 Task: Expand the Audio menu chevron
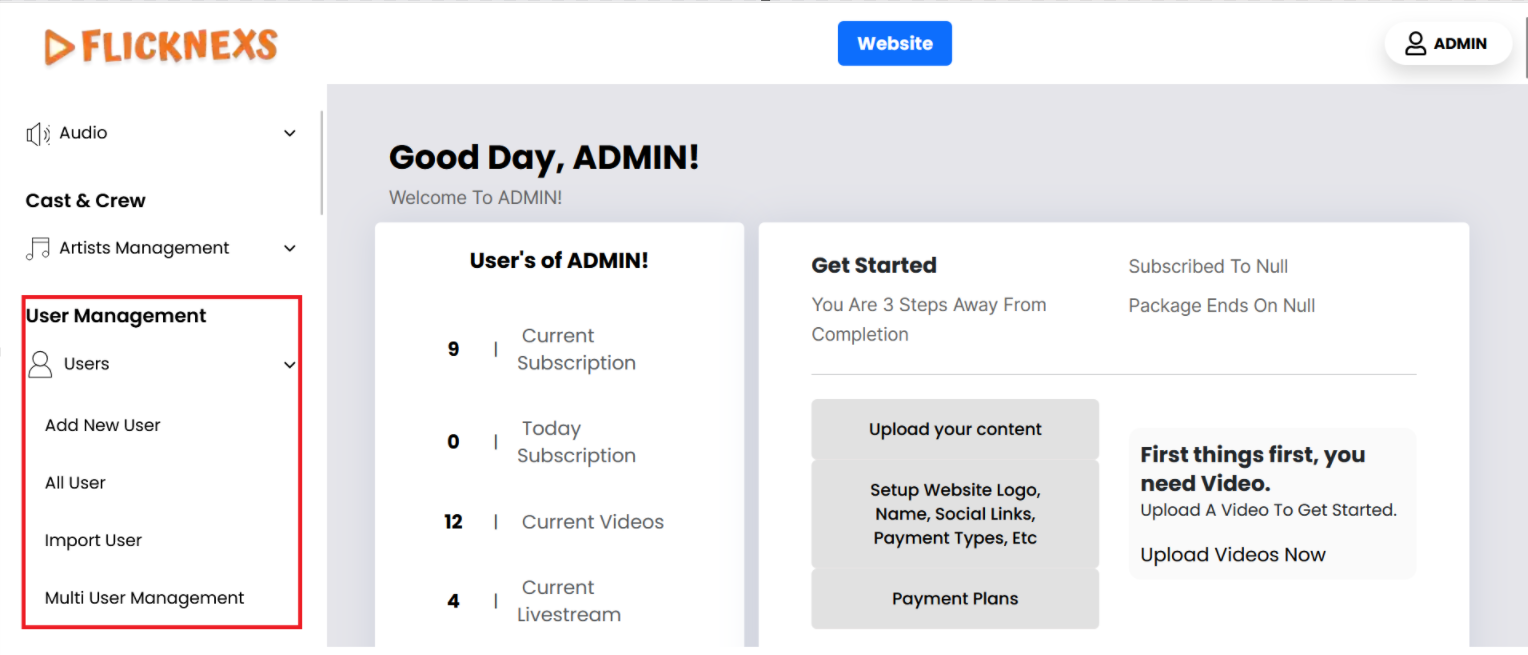(x=290, y=134)
